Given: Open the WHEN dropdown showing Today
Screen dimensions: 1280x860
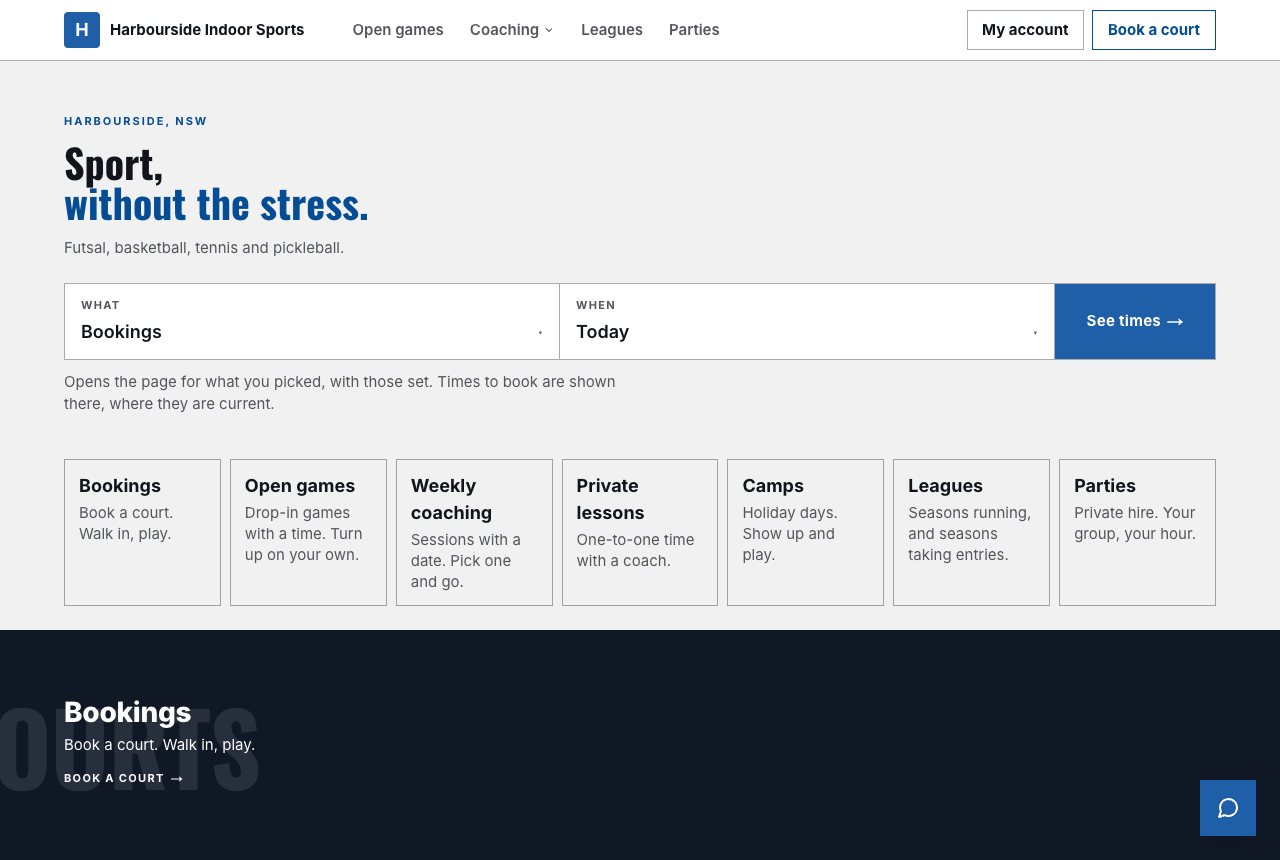Looking at the screenshot, I should pyautogui.click(x=807, y=321).
